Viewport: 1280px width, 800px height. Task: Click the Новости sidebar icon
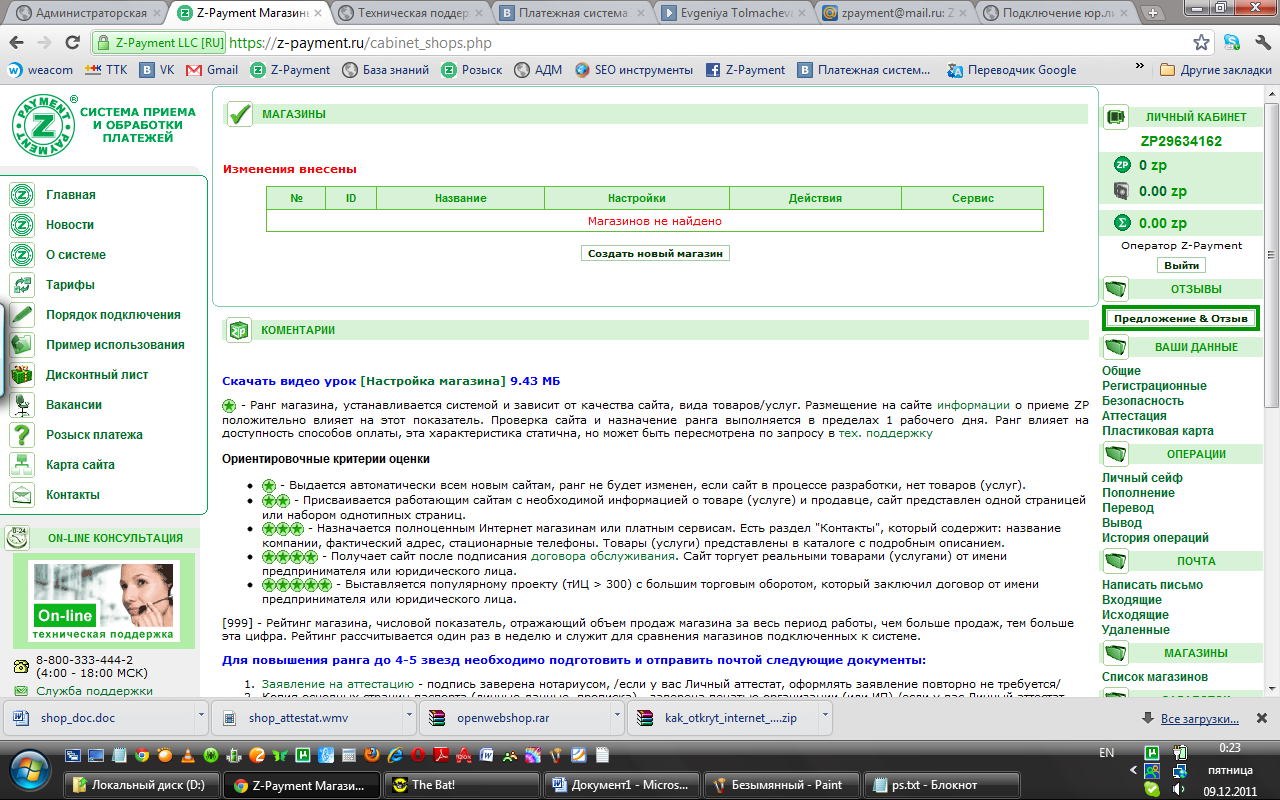(x=22, y=225)
